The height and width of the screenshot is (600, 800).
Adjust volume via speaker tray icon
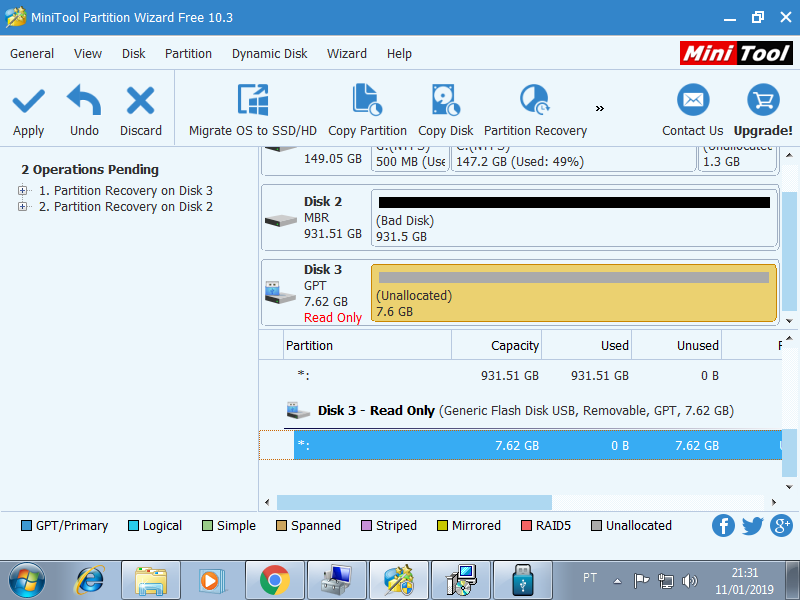click(690, 581)
